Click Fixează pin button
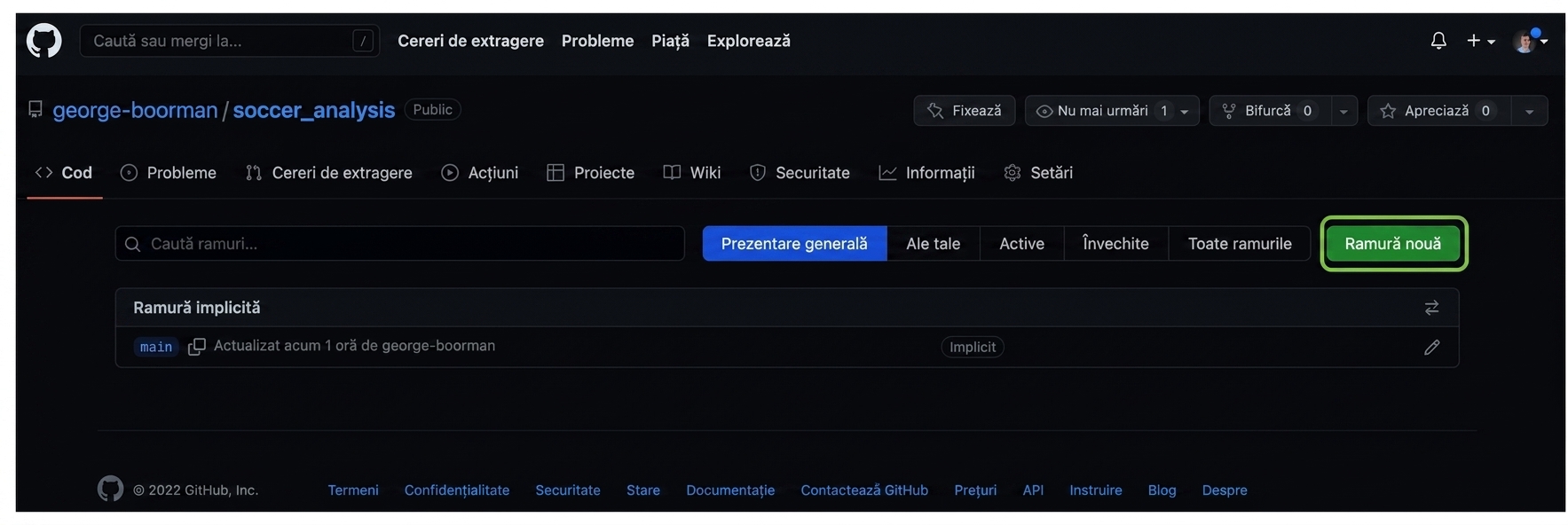1568x525 pixels. coord(964,111)
